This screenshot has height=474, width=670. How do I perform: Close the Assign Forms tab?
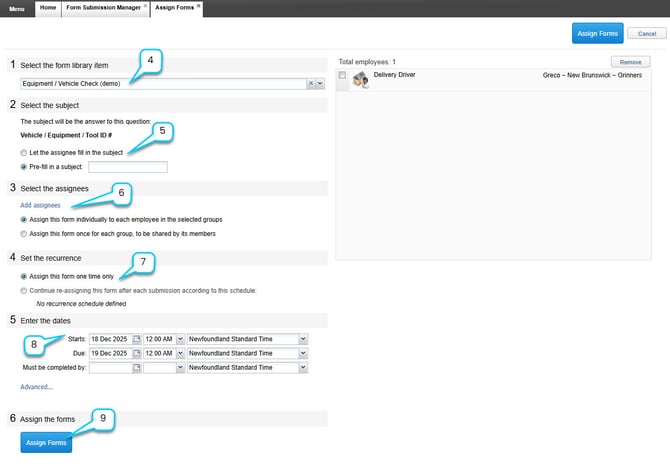click(198, 6)
